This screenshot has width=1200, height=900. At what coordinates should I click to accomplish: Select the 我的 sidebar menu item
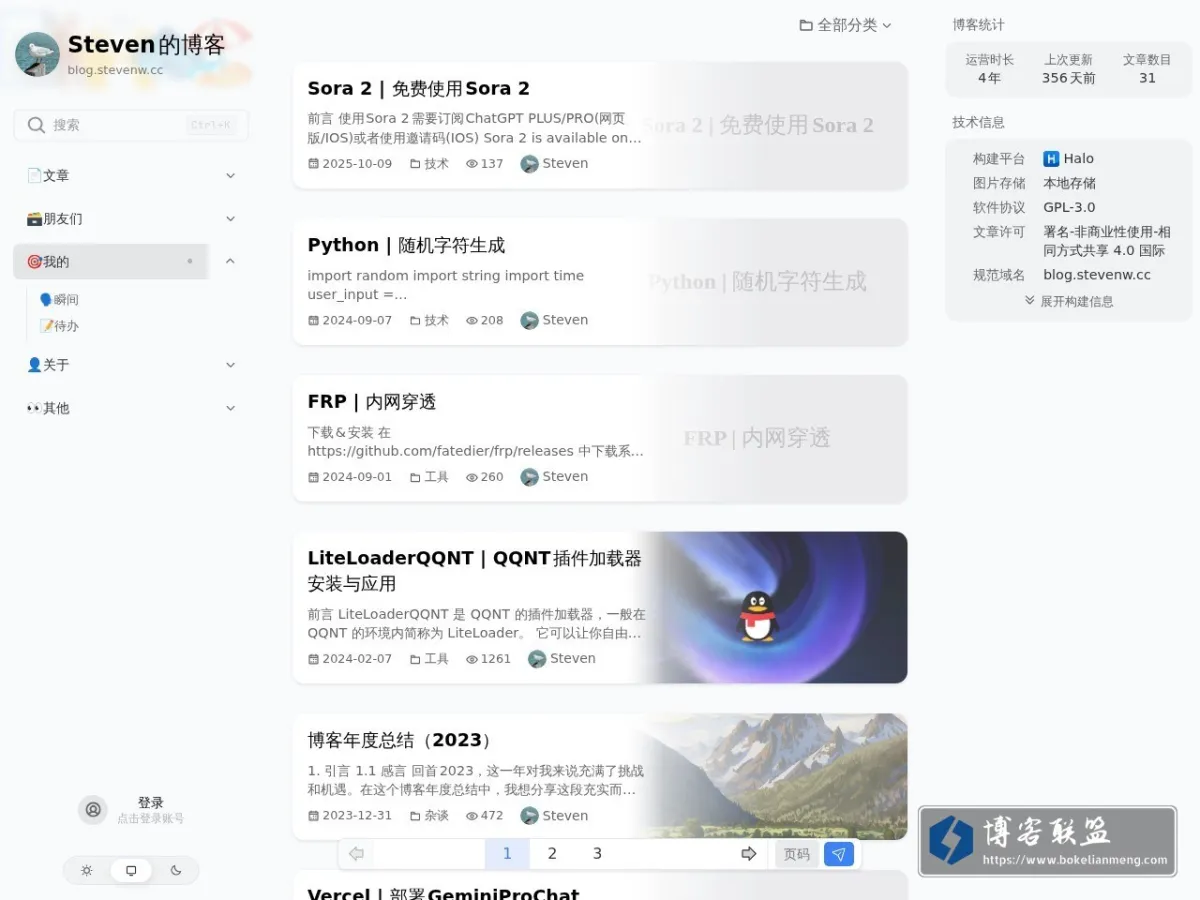pyautogui.click(x=111, y=261)
